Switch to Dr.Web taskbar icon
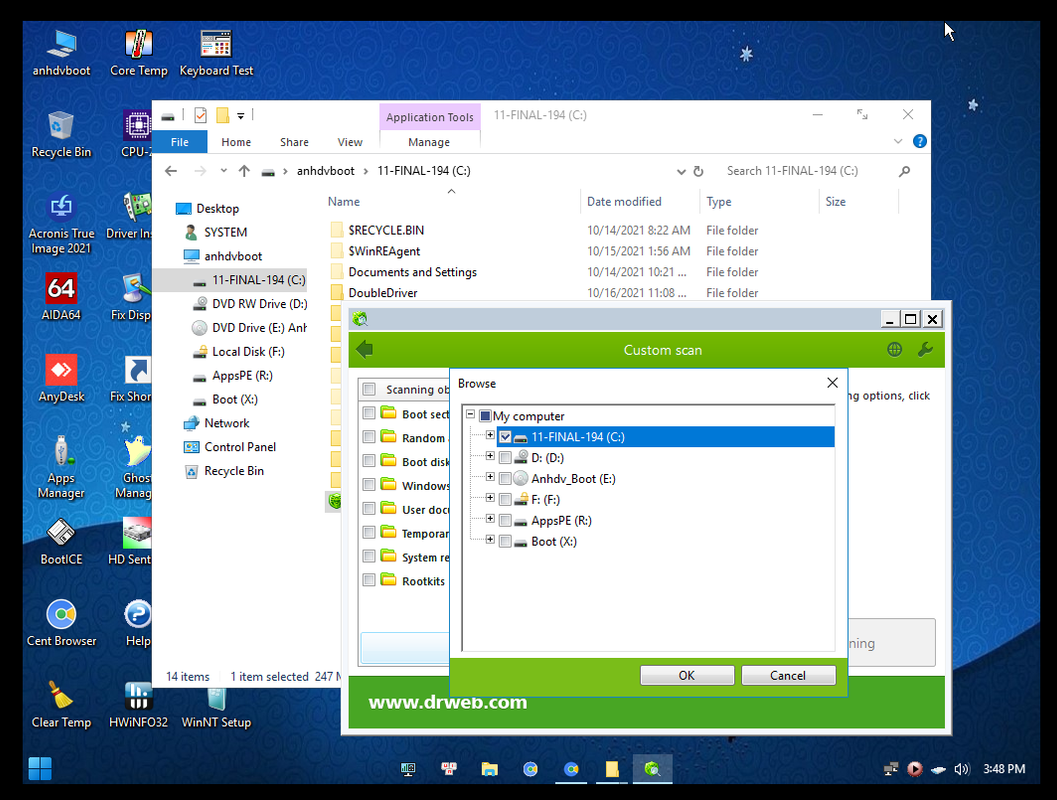This screenshot has width=1057, height=800. click(652, 769)
